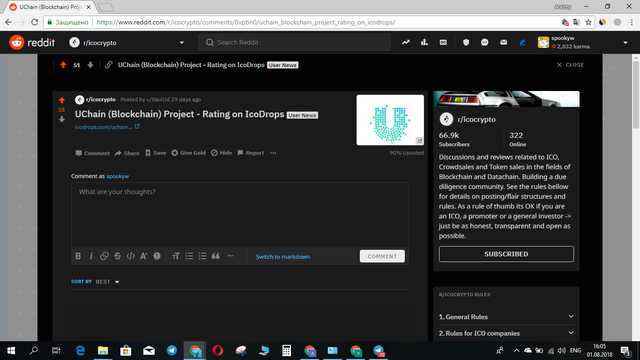
Task: Insert a link in the comment editor
Action: [x=104, y=256]
